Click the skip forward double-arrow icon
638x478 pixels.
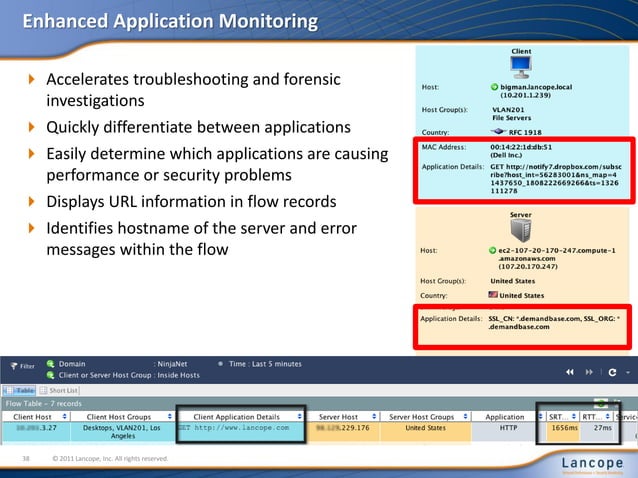pyautogui.click(x=589, y=370)
